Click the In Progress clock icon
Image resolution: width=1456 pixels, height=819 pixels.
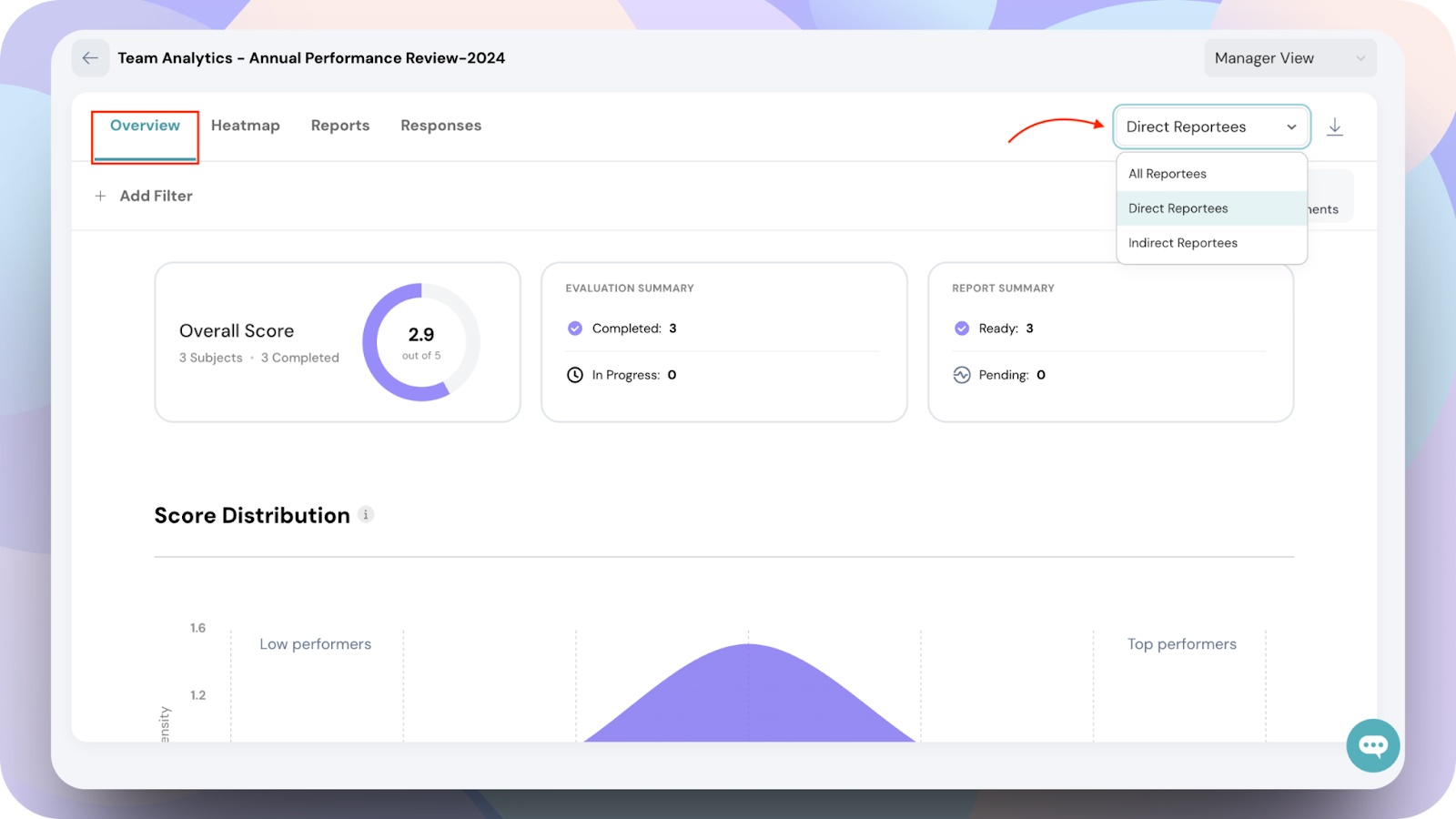(575, 375)
